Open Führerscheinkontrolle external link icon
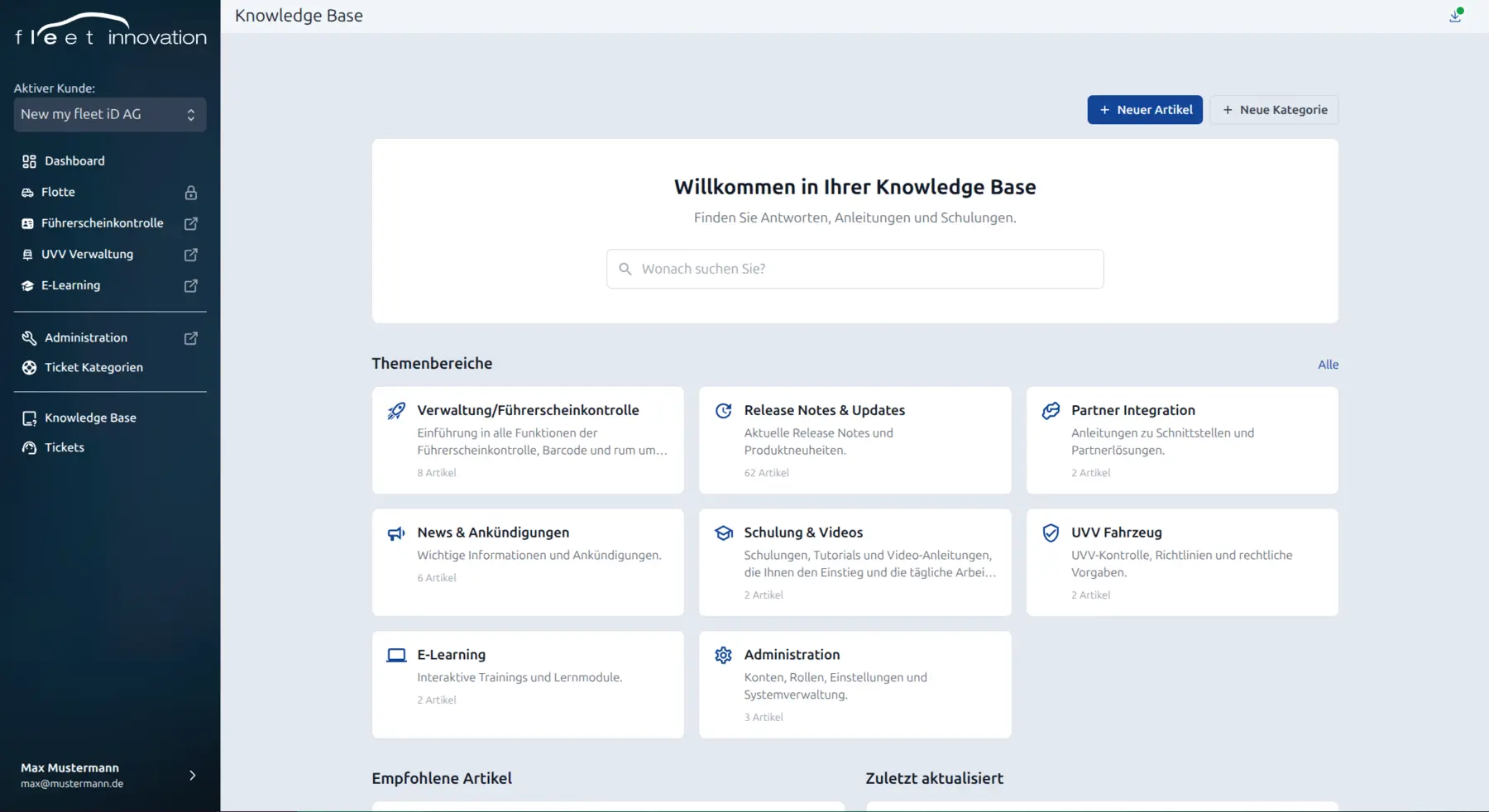The height and width of the screenshot is (812, 1489). (x=191, y=223)
